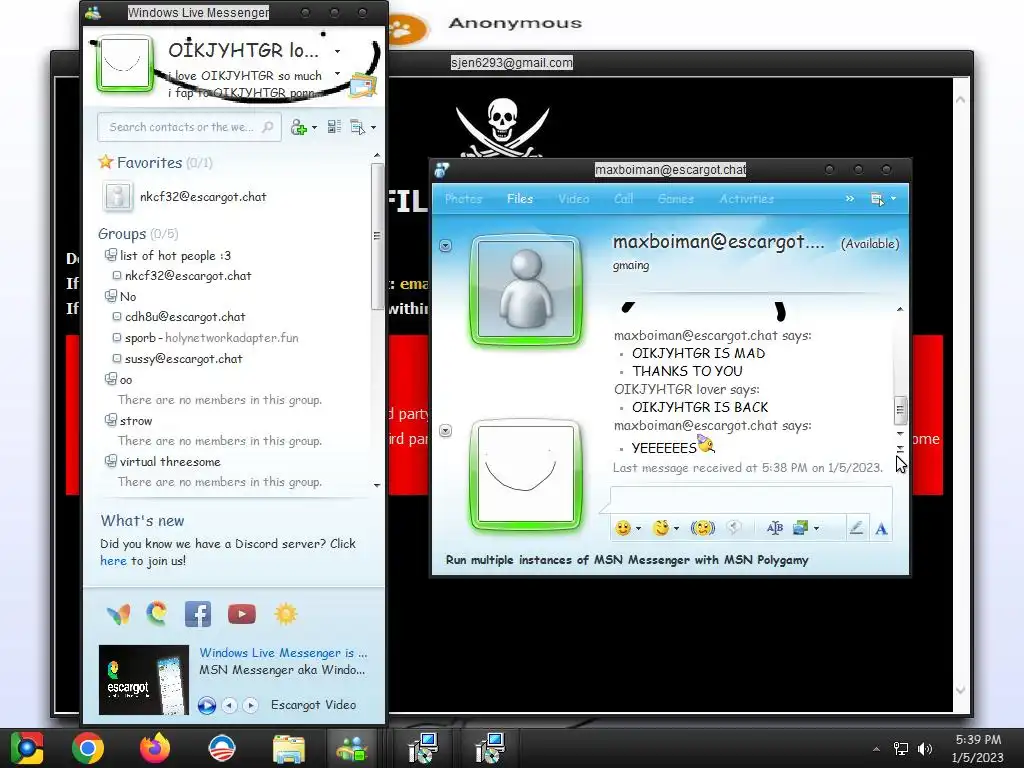Open Activities in the chat toolbar
1024x768 pixels.
click(746, 199)
